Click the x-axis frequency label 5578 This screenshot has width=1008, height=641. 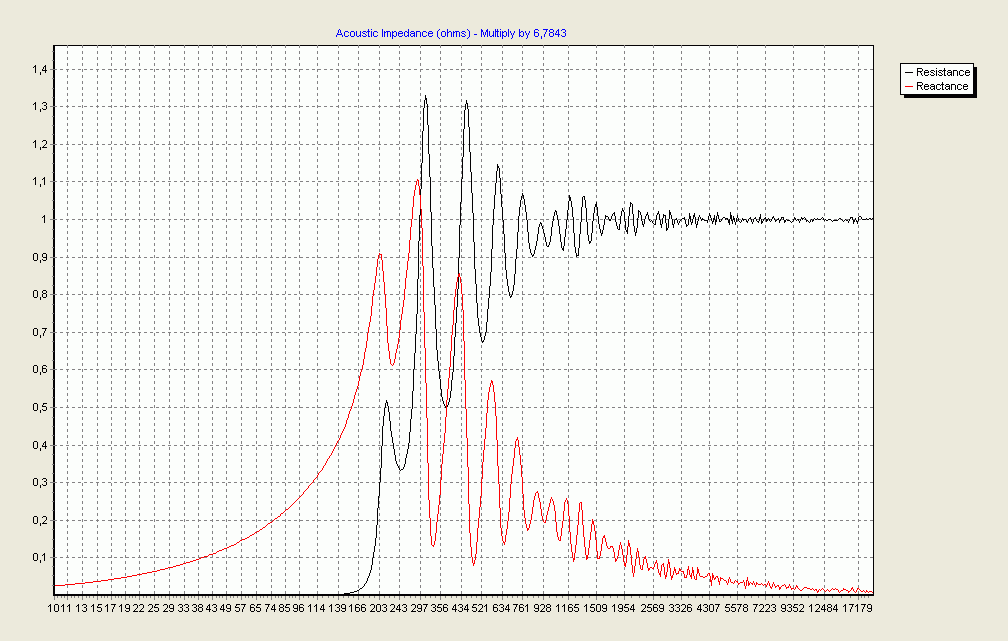[737, 608]
